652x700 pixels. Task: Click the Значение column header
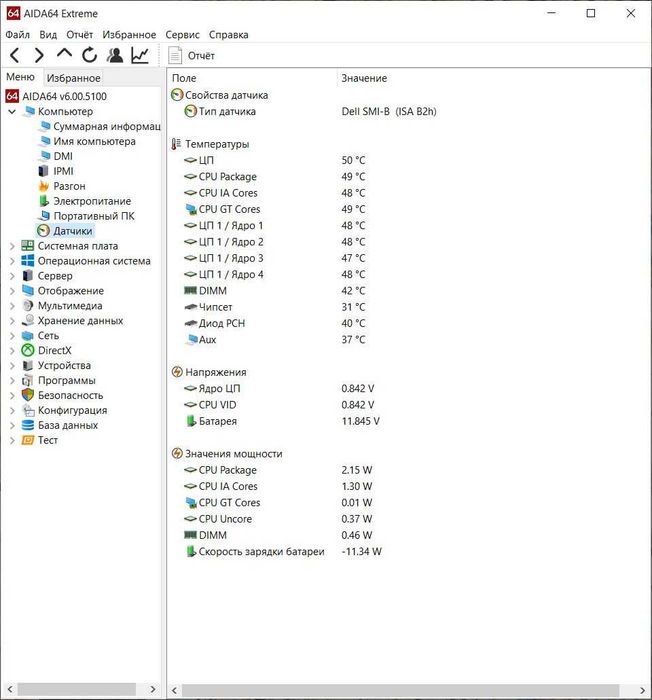364,78
